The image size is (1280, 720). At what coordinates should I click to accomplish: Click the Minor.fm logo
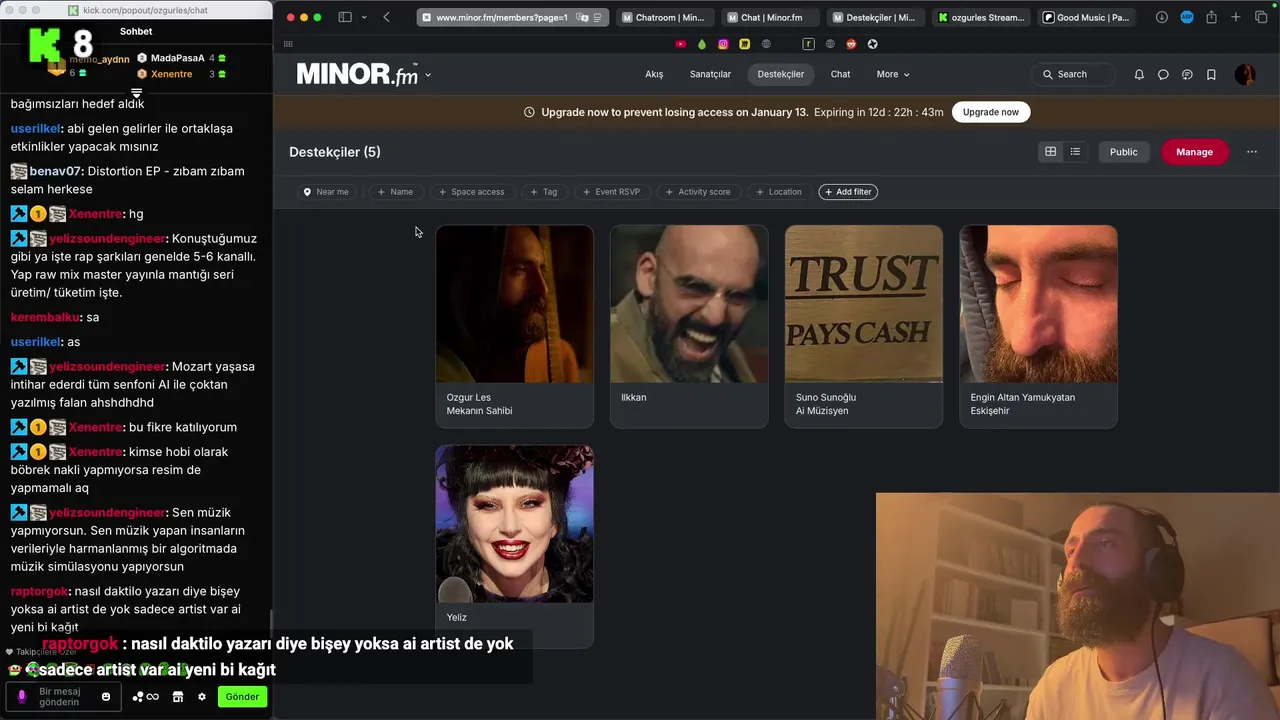[357, 74]
